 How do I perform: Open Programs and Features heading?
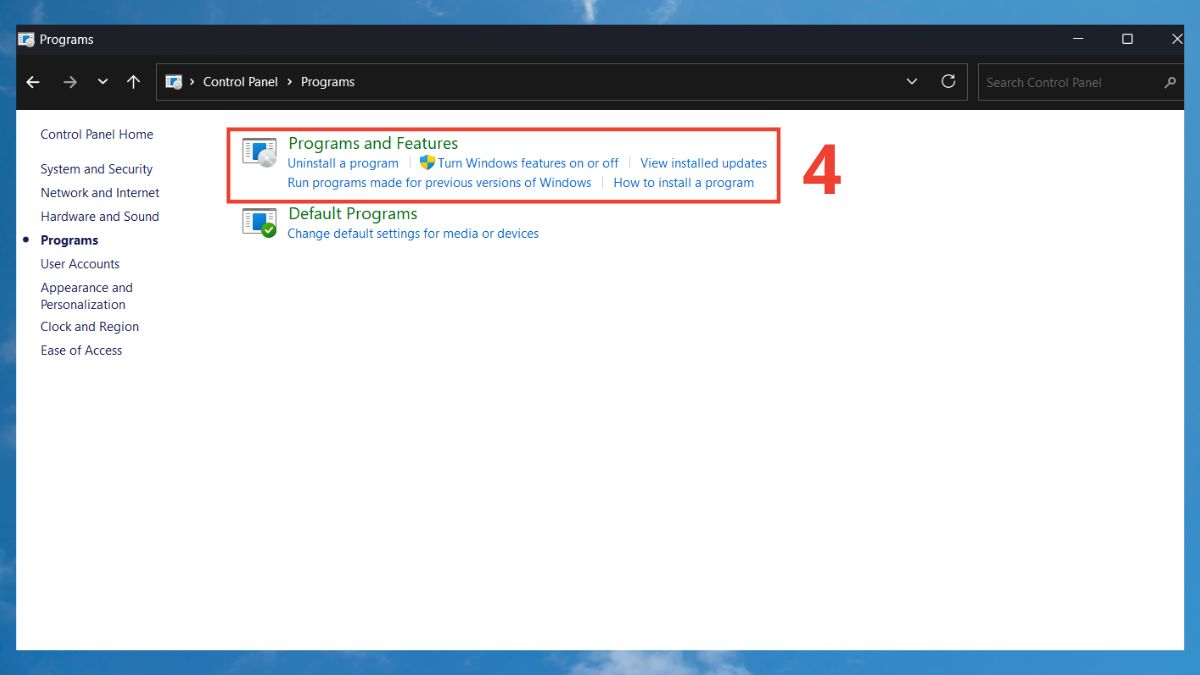coord(373,143)
